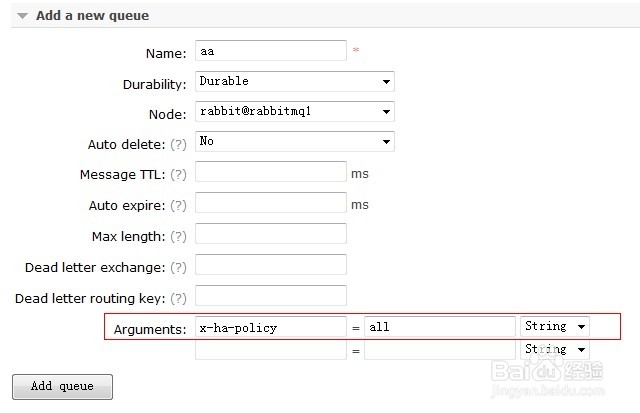
Task: Click the Message TTL help (?) icon
Action: point(178,174)
